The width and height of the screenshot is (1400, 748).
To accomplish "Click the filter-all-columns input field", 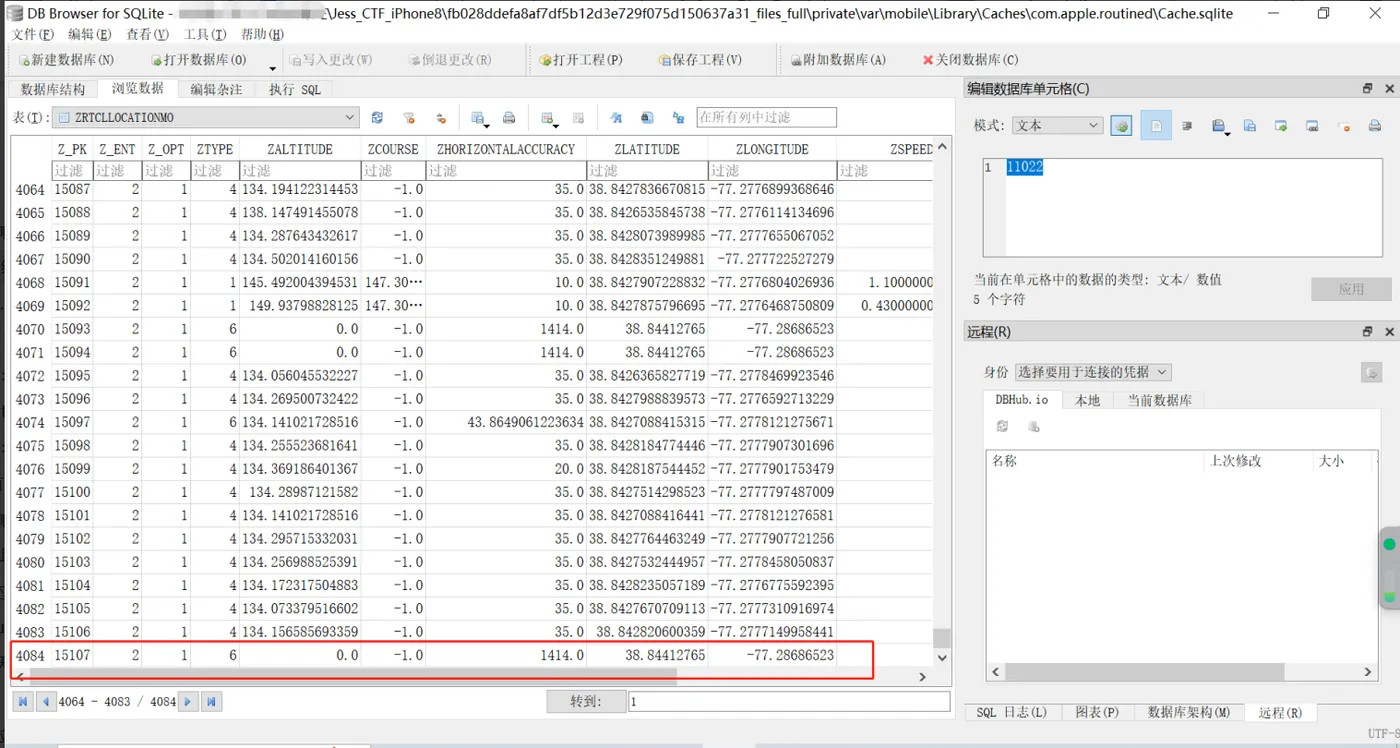I will [766, 117].
